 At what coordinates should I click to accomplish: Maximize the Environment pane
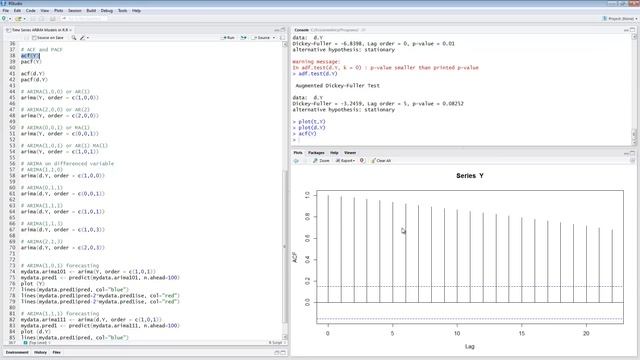283,352
